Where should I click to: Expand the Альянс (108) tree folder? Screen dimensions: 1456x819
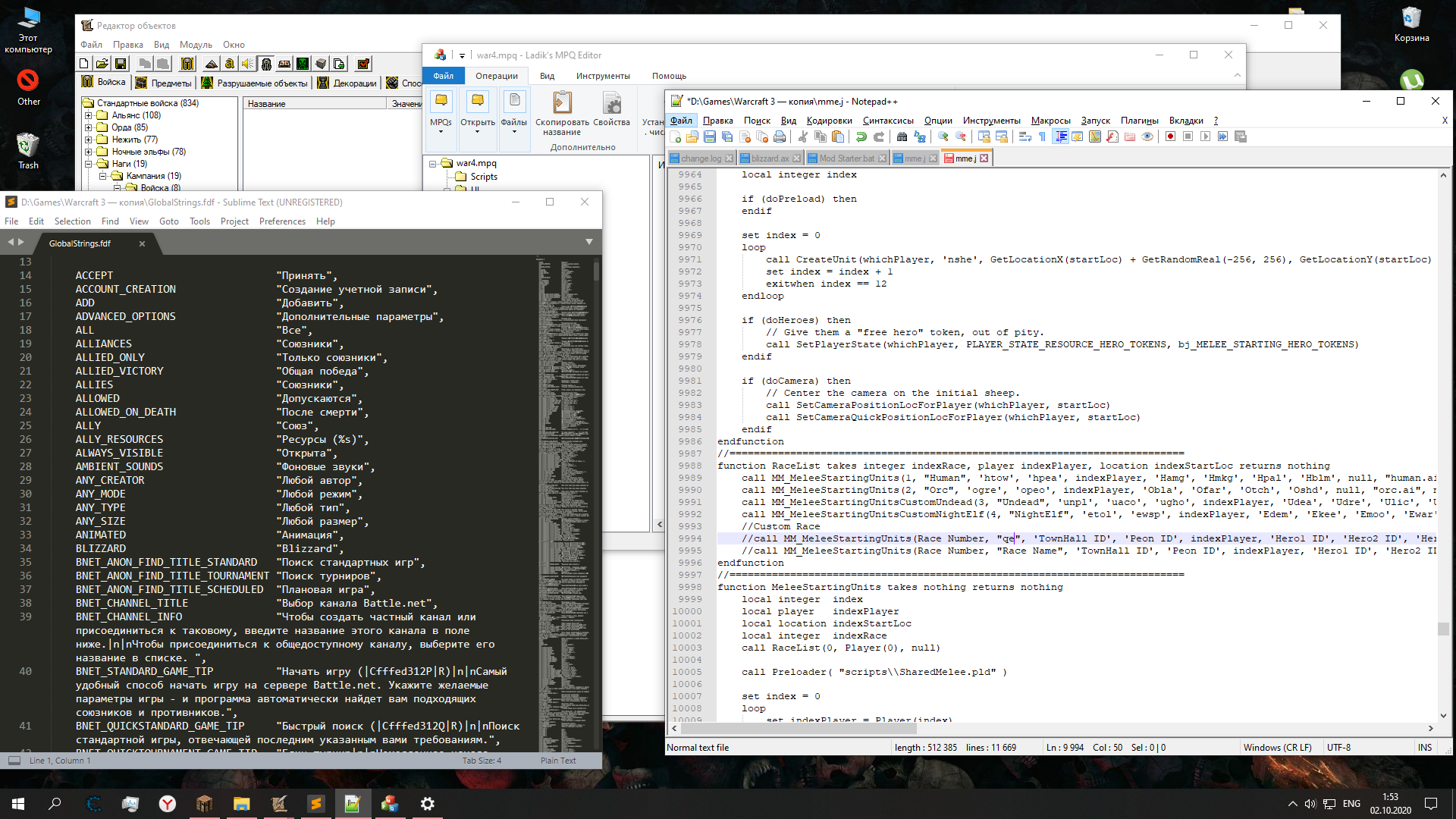pyautogui.click(x=88, y=116)
